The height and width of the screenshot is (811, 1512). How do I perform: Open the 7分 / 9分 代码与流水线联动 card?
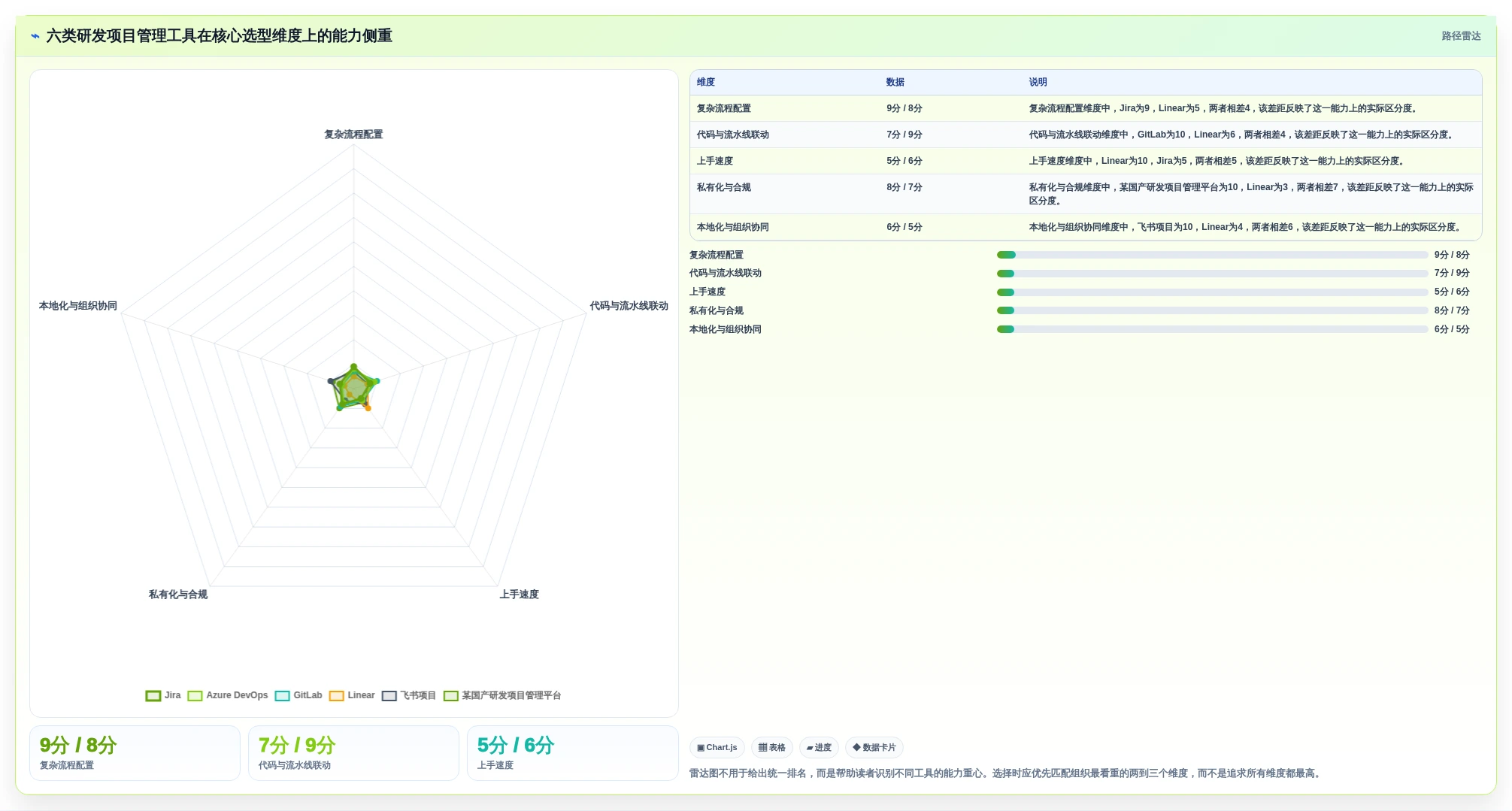click(x=353, y=753)
